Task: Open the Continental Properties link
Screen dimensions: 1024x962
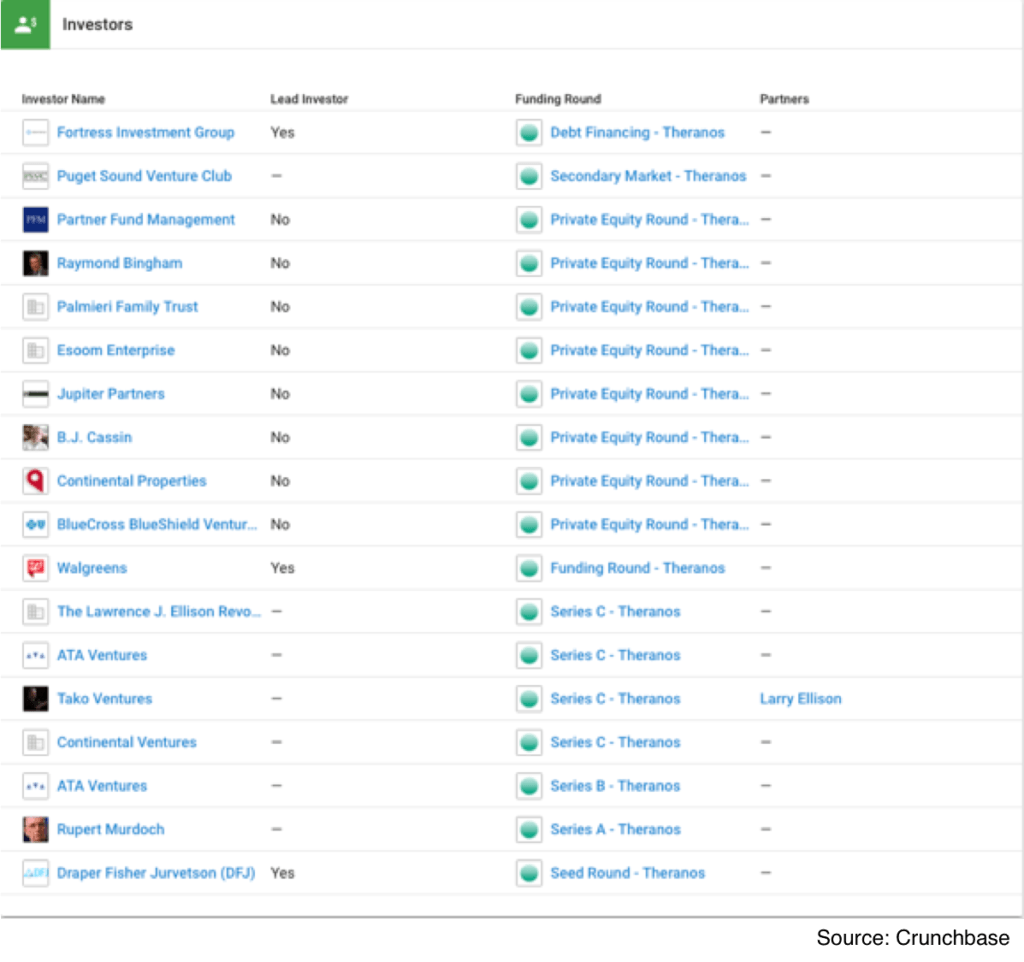Action: point(131,481)
